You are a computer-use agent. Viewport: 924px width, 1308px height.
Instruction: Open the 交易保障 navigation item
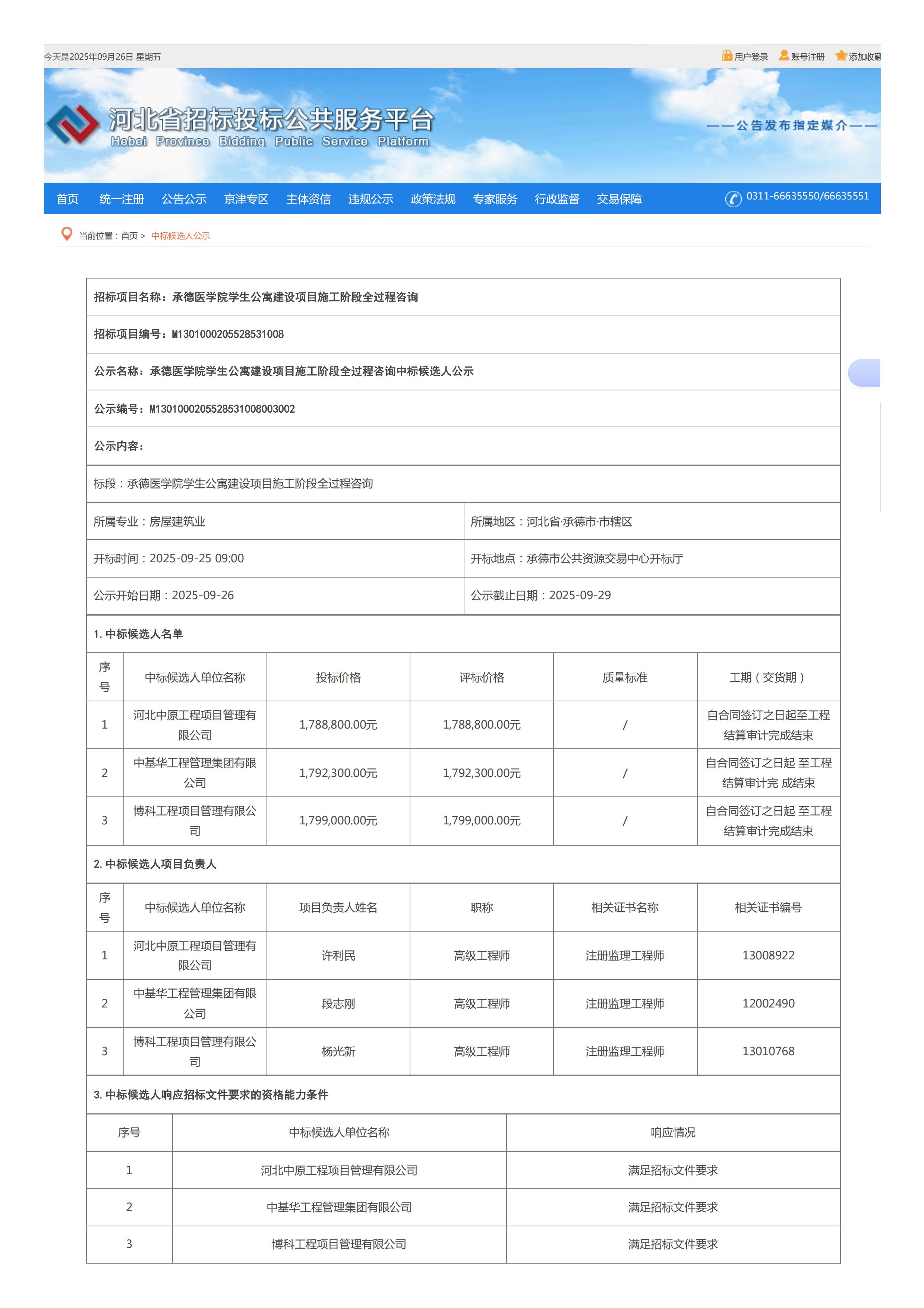coord(619,199)
